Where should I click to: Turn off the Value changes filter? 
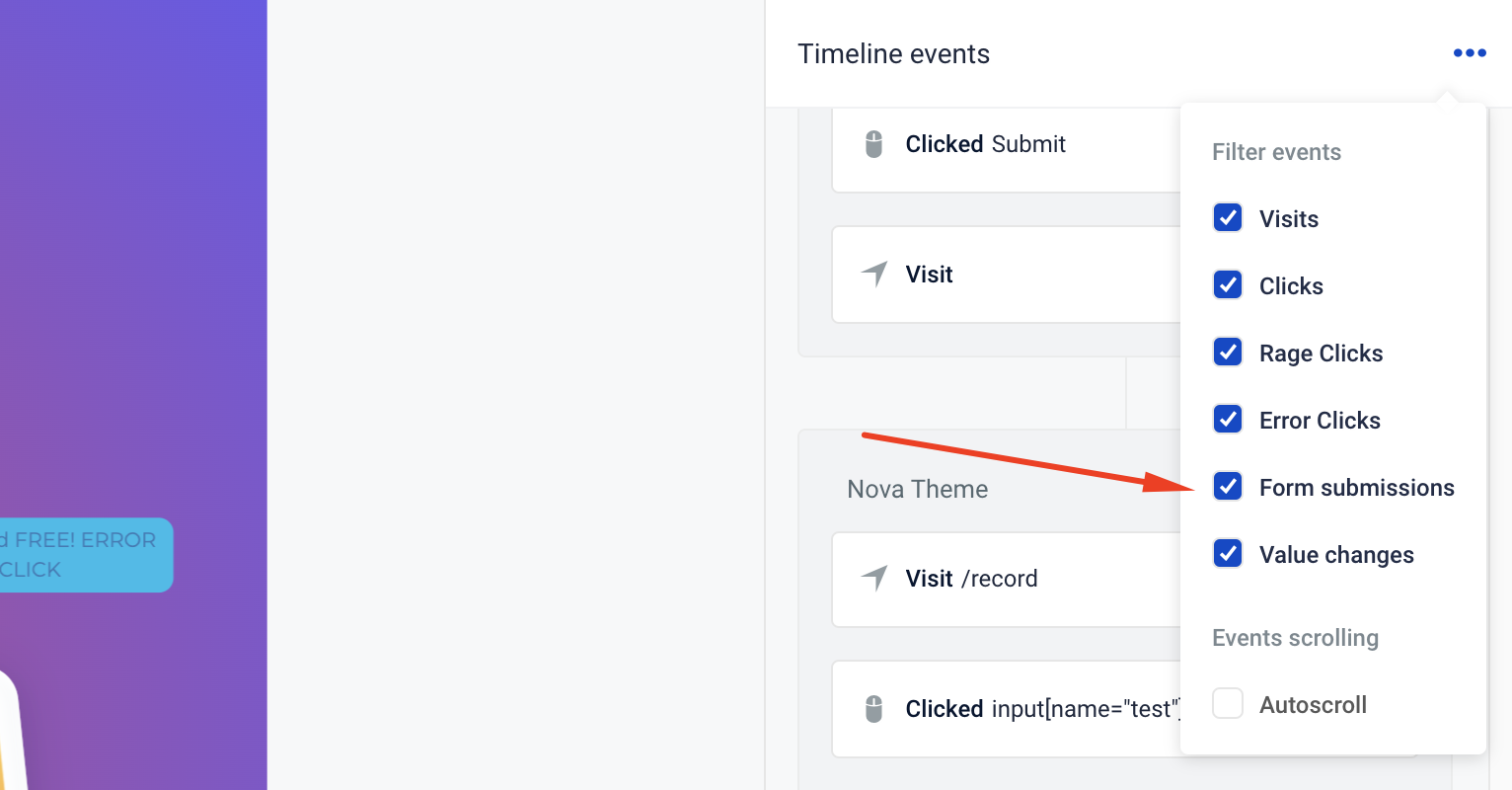click(x=1228, y=554)
